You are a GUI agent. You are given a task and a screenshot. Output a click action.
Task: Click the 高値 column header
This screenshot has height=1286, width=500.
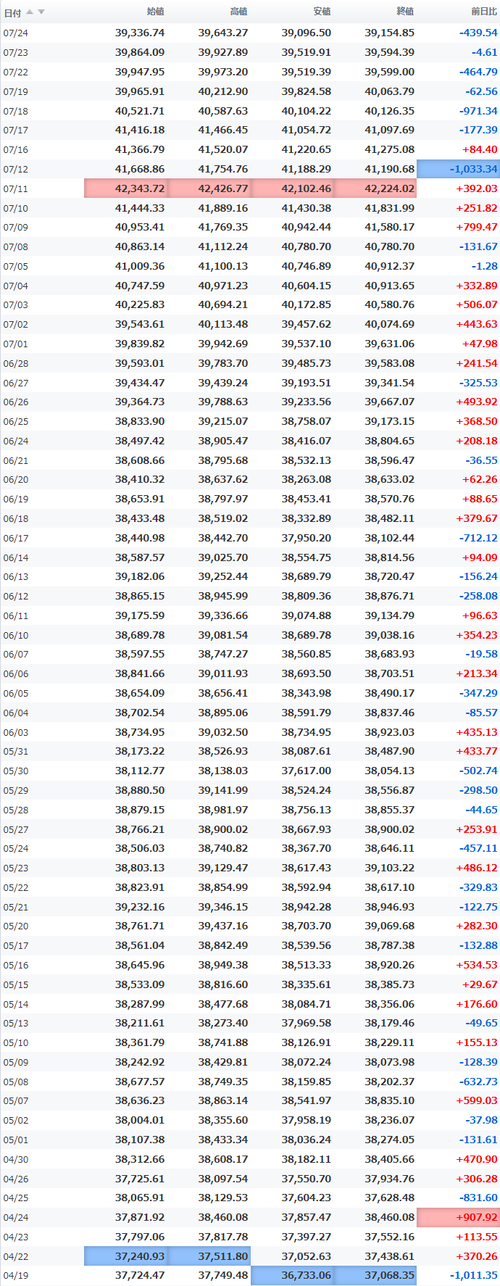click(237, 12)
